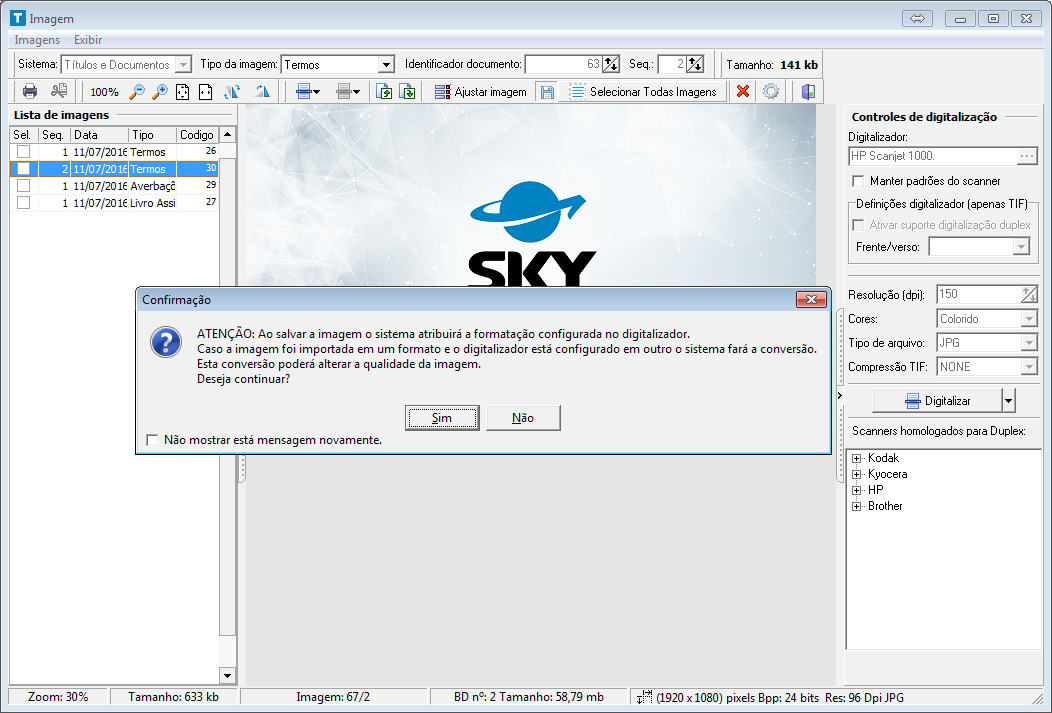Close the Confirmação dialog

[x=811, y=299]
